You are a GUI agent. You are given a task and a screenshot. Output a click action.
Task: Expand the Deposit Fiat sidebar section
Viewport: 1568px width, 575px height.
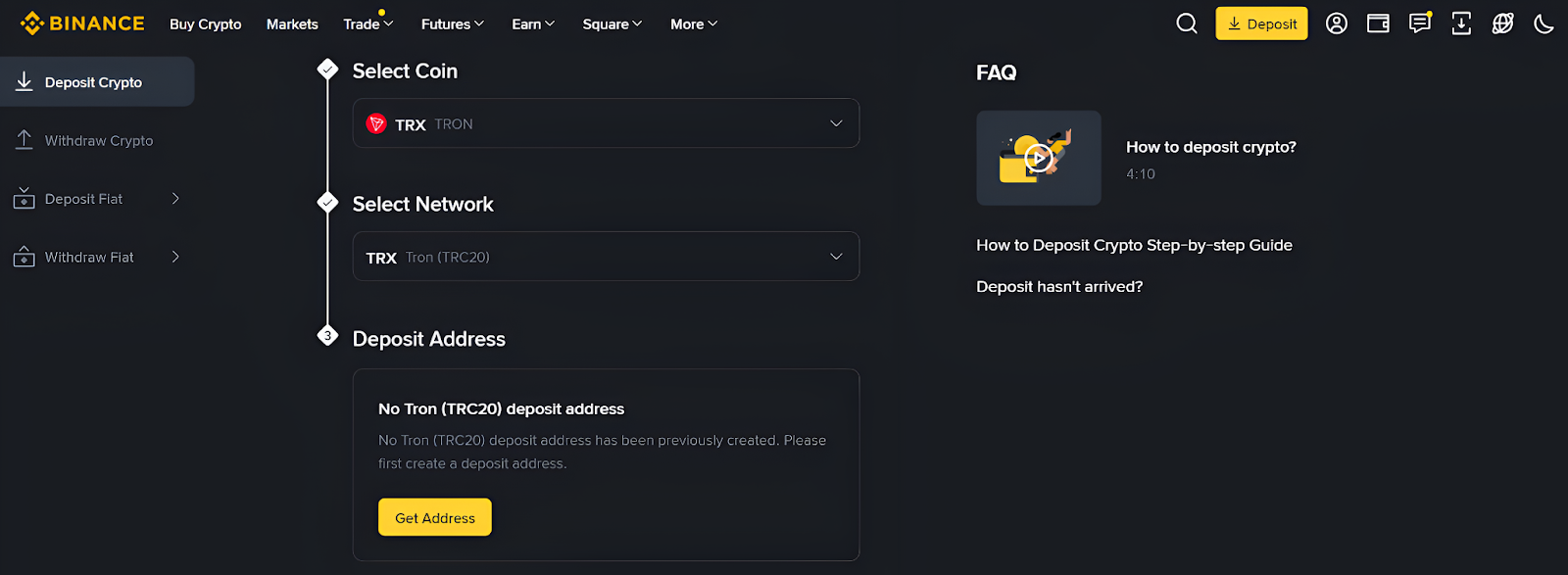tap(98, 198)
